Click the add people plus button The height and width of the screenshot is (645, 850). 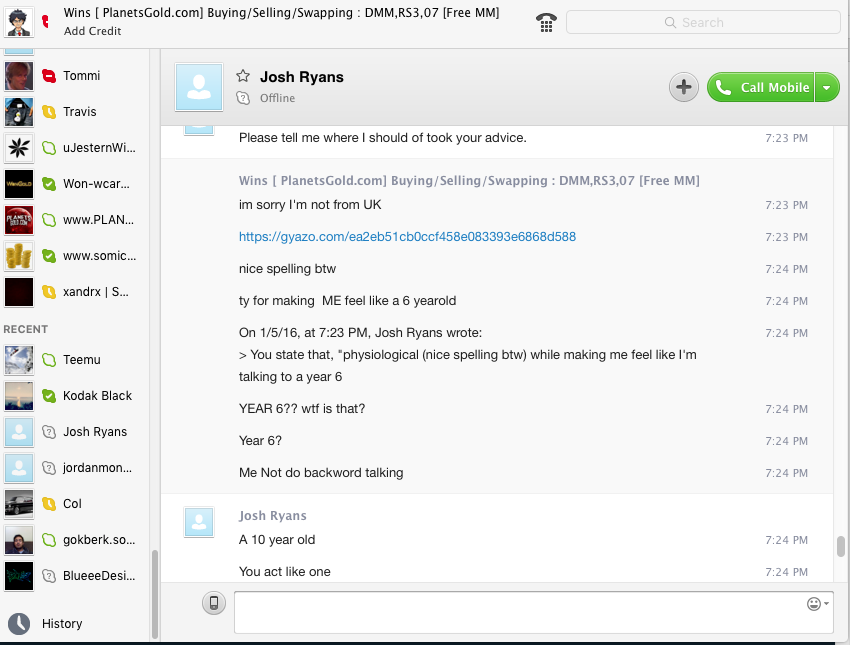[684, 87]
